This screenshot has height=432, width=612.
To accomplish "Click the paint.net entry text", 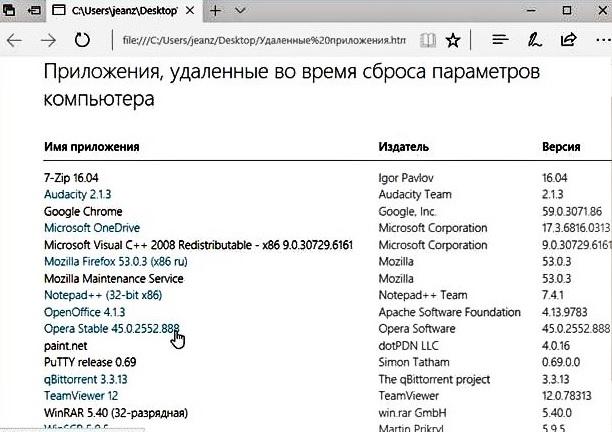I will point(66,346).
